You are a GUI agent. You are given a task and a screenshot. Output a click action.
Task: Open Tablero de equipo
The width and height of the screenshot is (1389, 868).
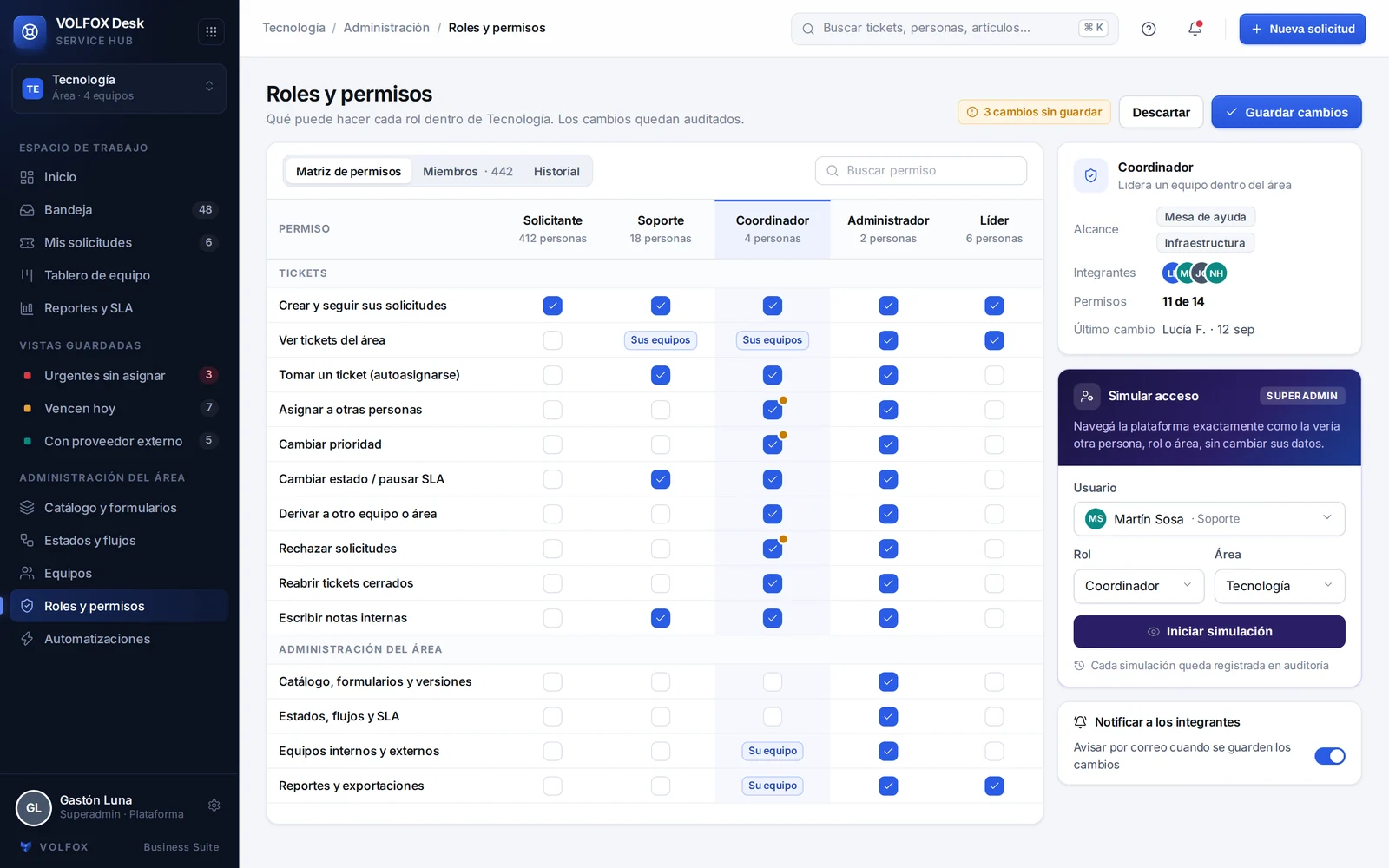tap(119, 275)
